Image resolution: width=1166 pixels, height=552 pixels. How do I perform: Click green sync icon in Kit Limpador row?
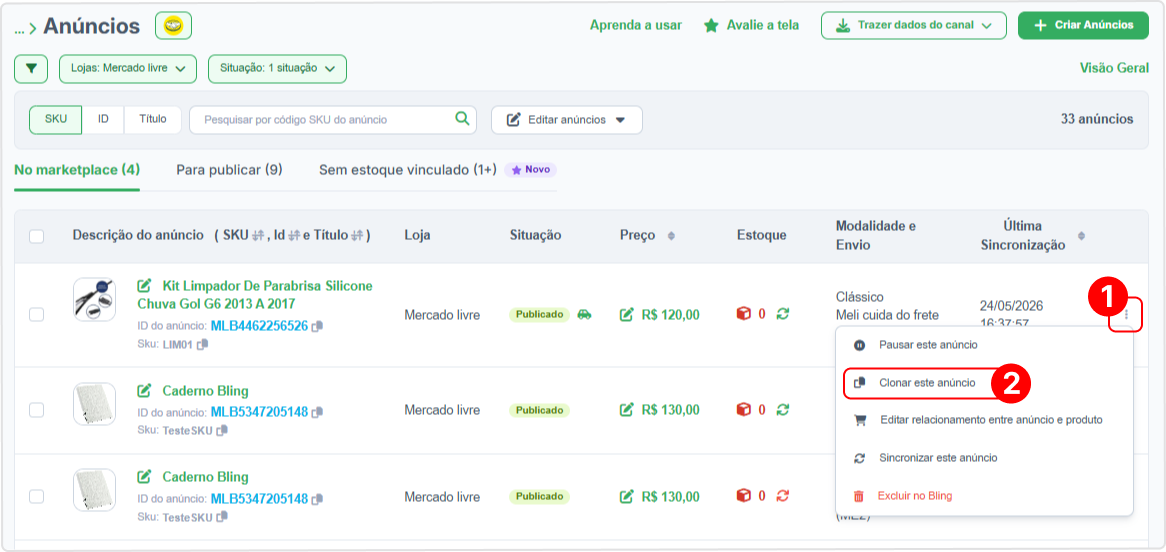[x=782, y=314]
